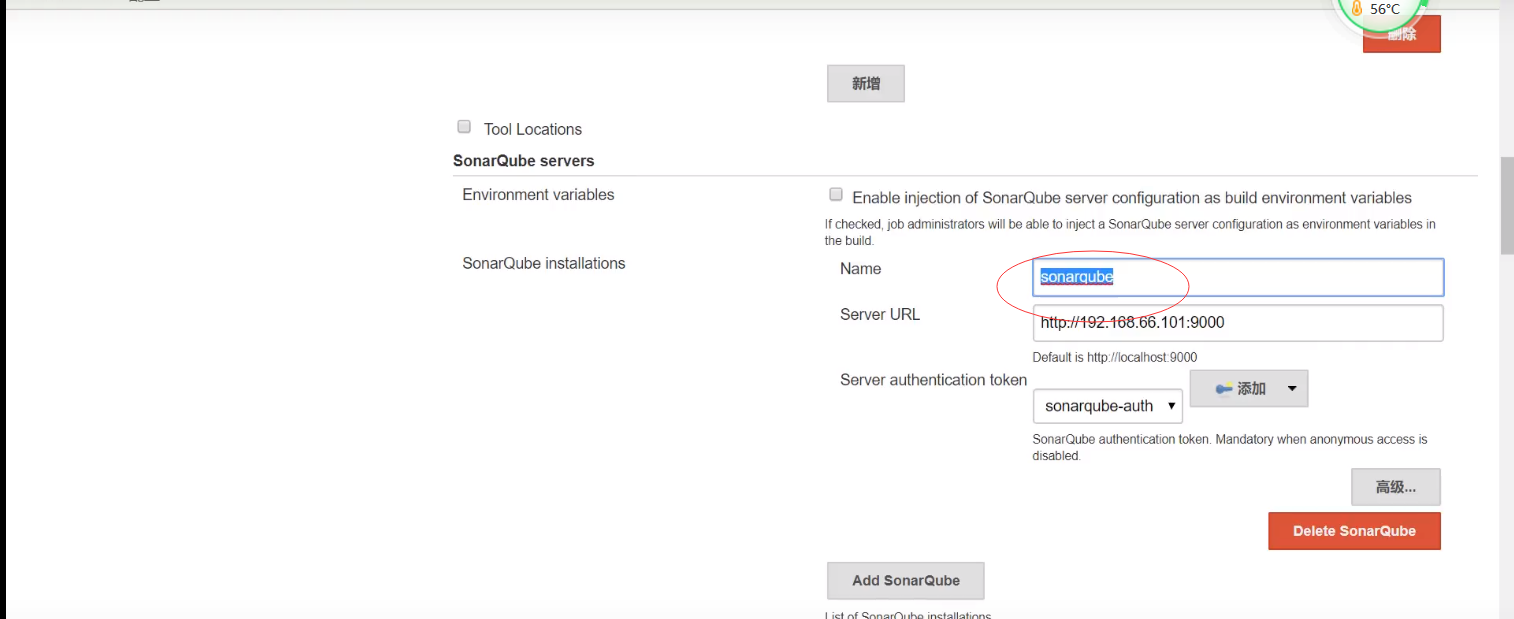Click the 新增 add button

866,84
